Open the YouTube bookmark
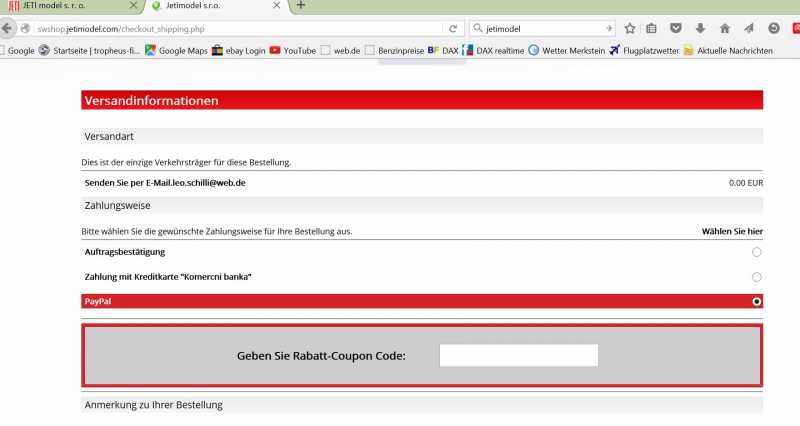The image size is (800, 426). (x=293, y=51)
